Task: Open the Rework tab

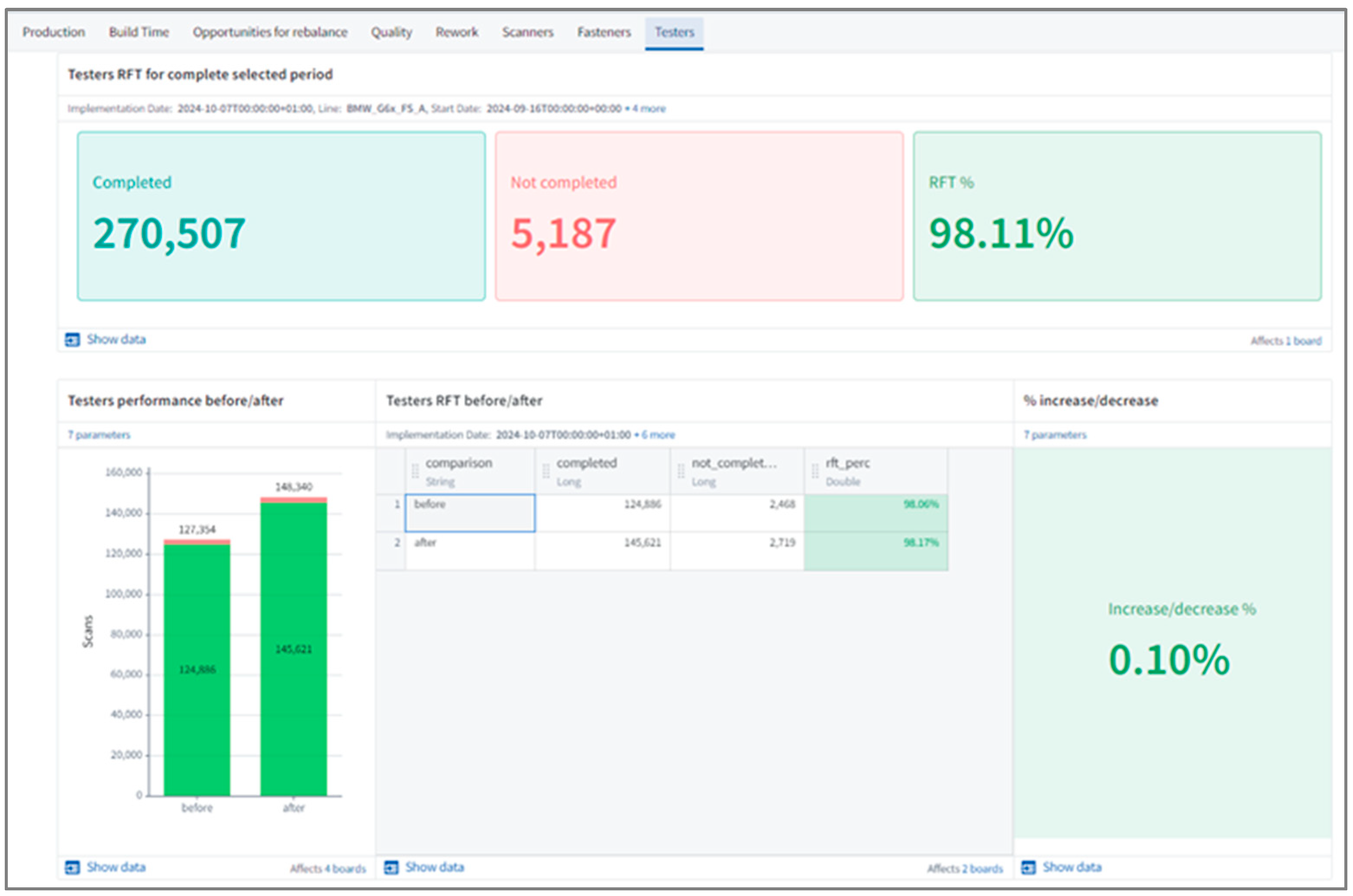Action: coord(457,32)
